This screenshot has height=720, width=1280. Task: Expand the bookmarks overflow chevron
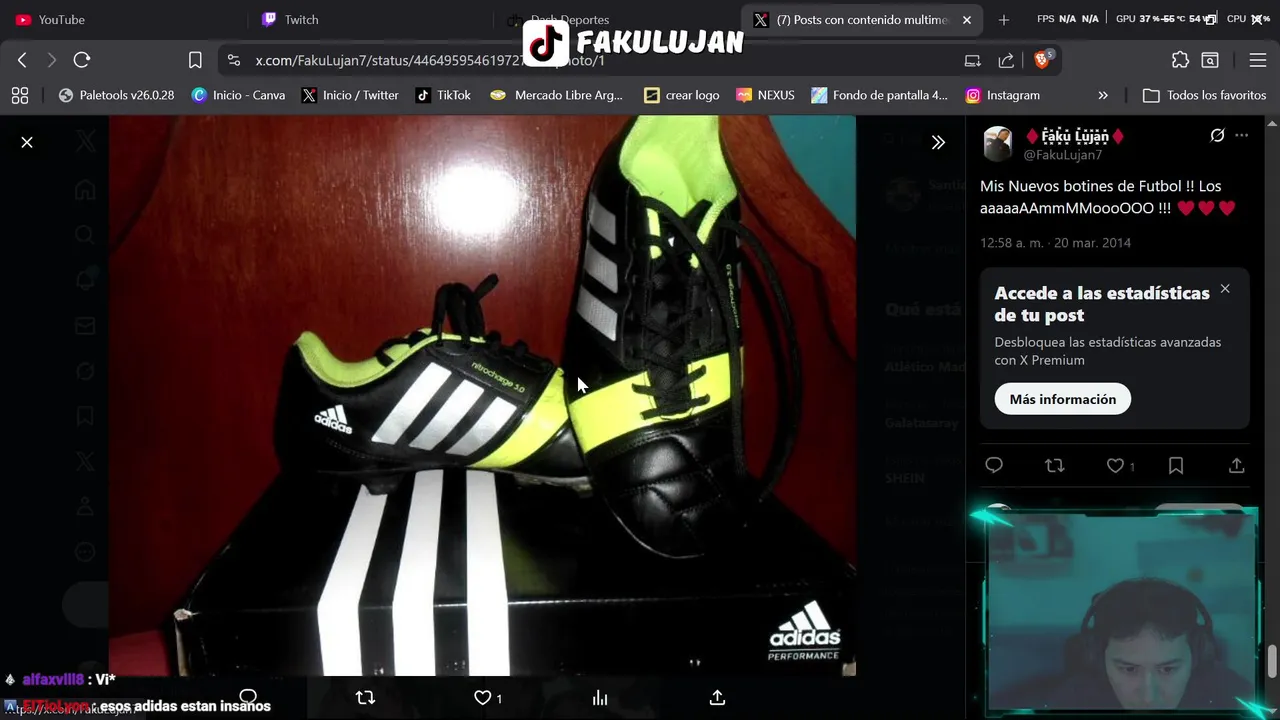tap(1103, 95)
